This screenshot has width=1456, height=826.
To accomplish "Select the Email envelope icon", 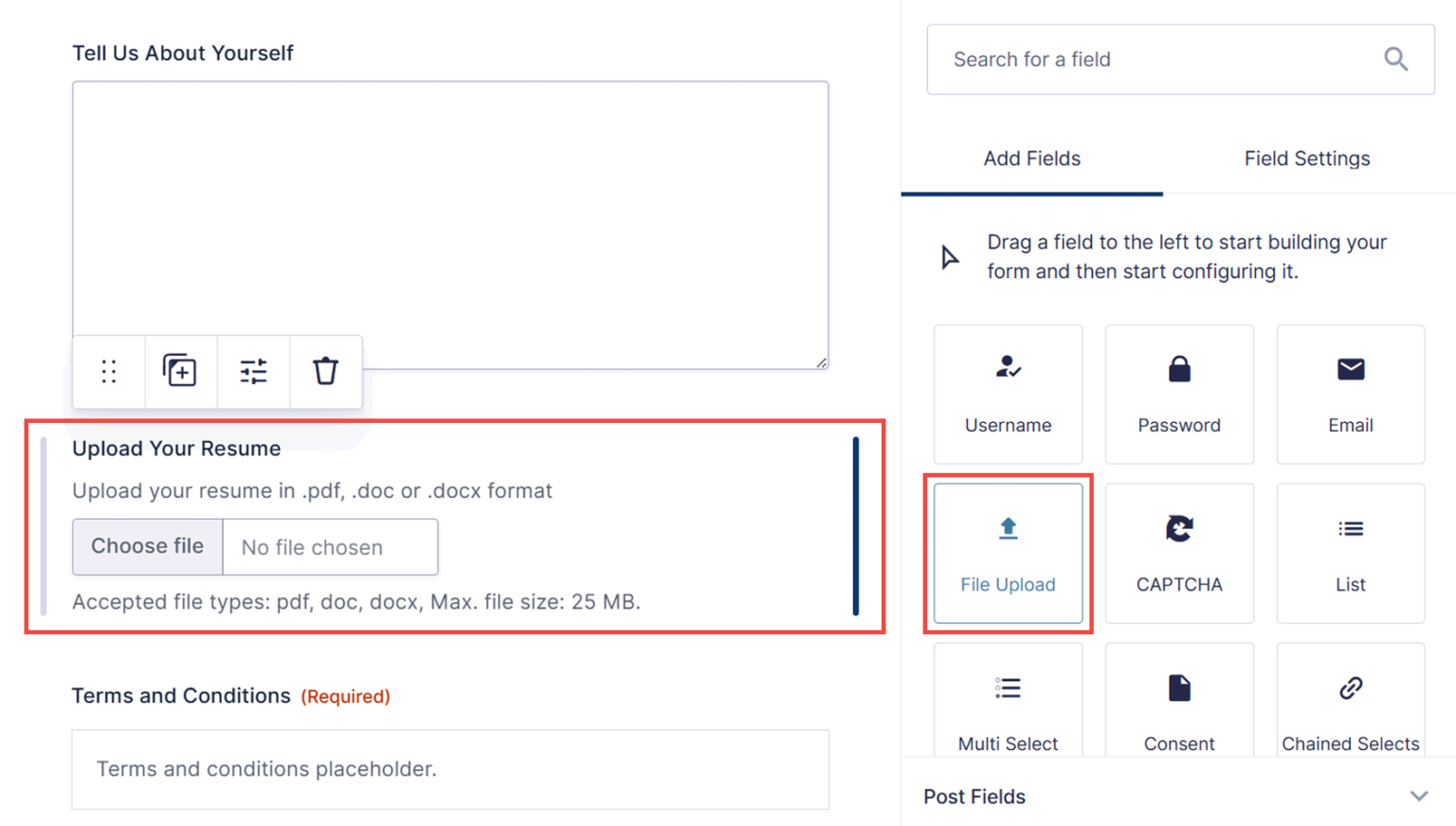I will pos(1350,370).
